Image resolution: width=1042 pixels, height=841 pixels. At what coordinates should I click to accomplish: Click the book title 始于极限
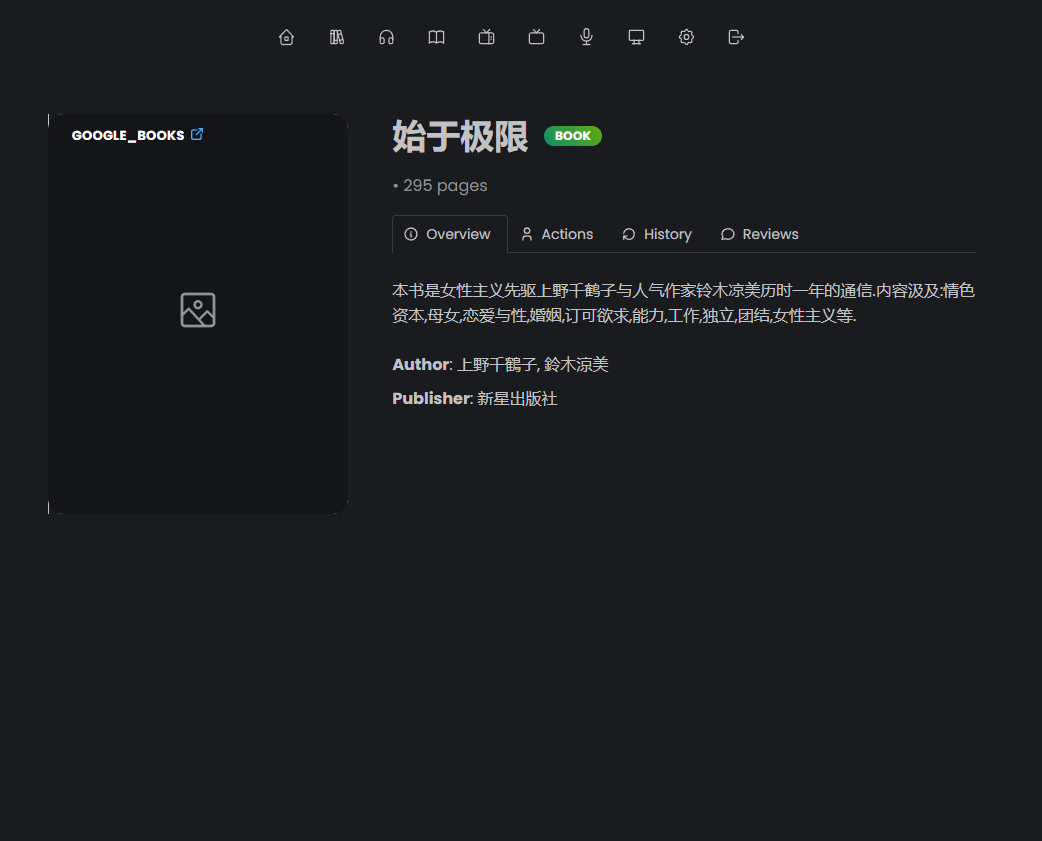[460, 137]
